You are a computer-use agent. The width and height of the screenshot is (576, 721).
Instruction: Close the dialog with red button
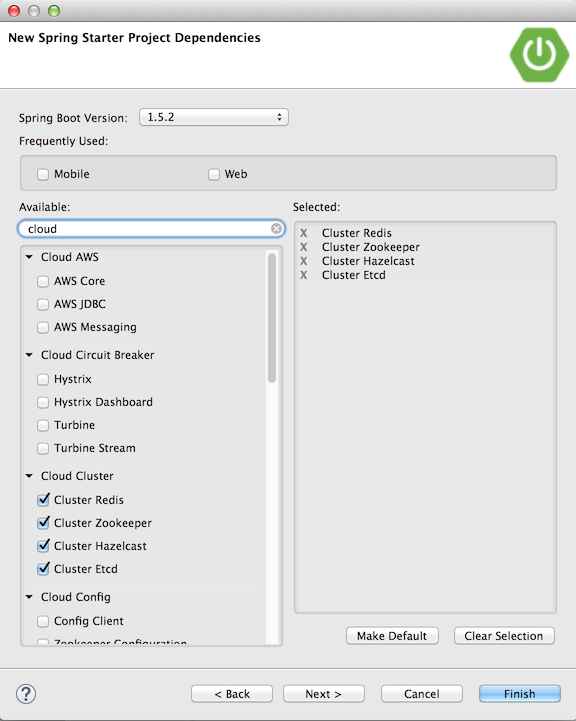(14, 11)
